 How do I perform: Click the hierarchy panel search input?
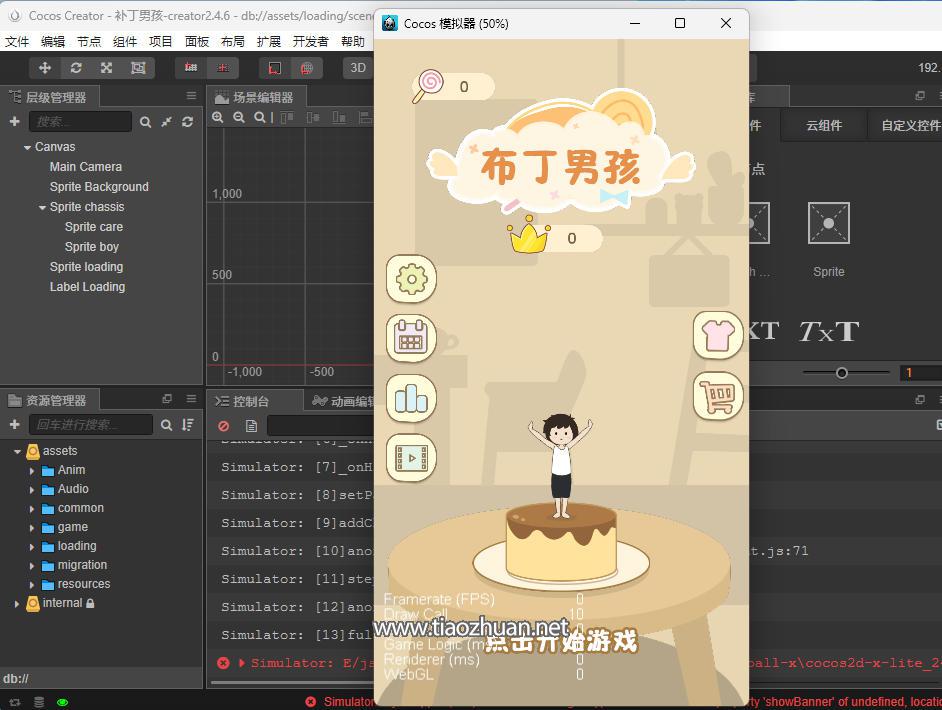tap(81, 121)
